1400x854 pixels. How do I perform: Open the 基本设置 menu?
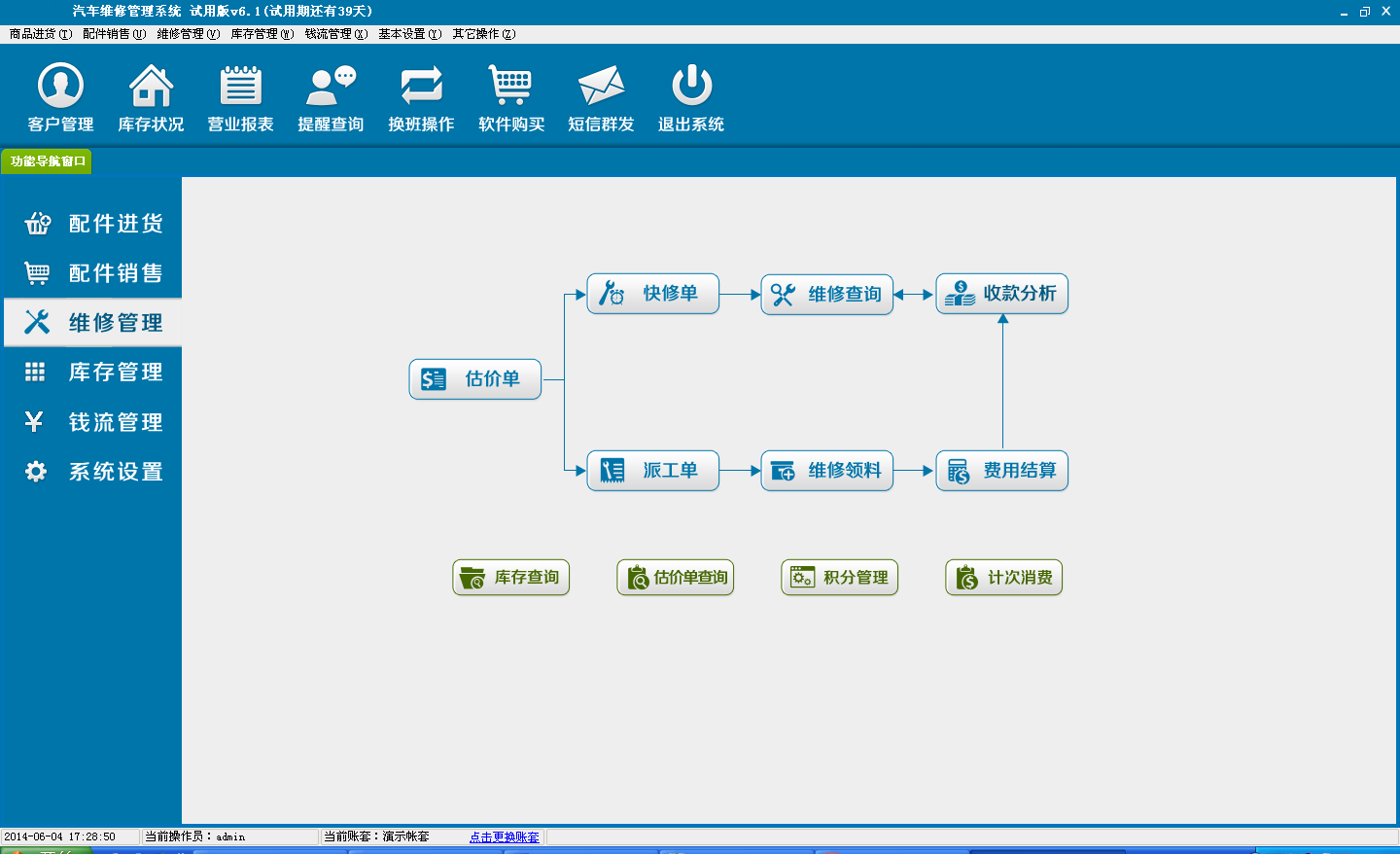tap(409, 34)
